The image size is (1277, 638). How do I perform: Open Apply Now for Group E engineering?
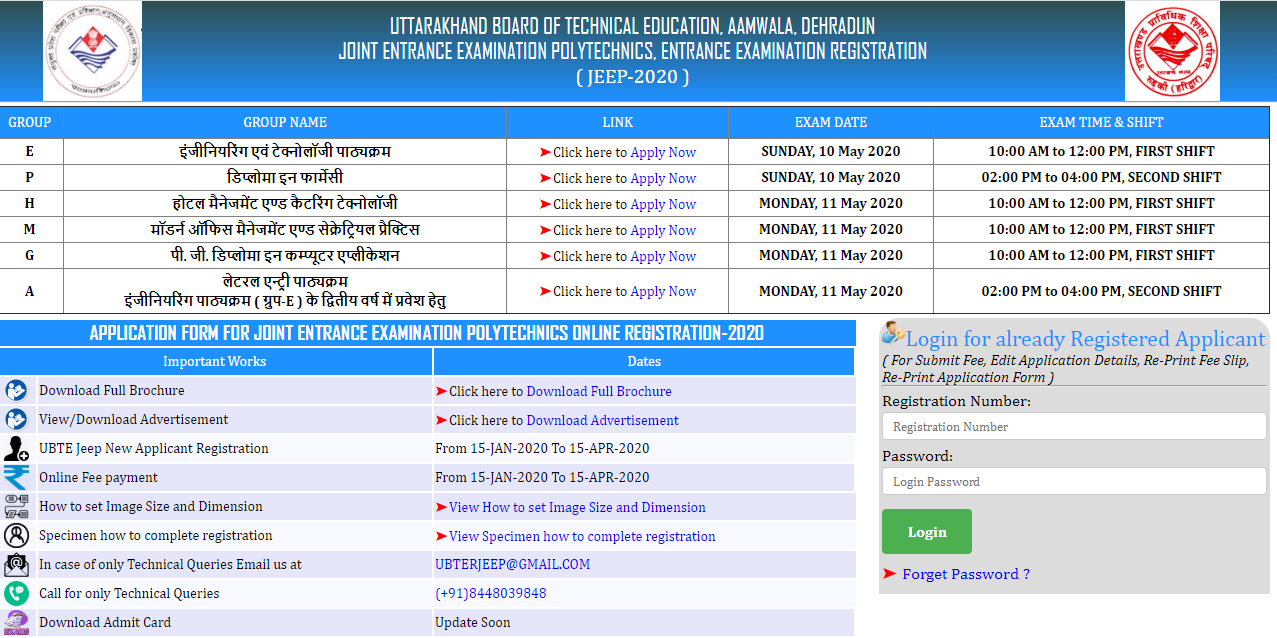(663, 152)
